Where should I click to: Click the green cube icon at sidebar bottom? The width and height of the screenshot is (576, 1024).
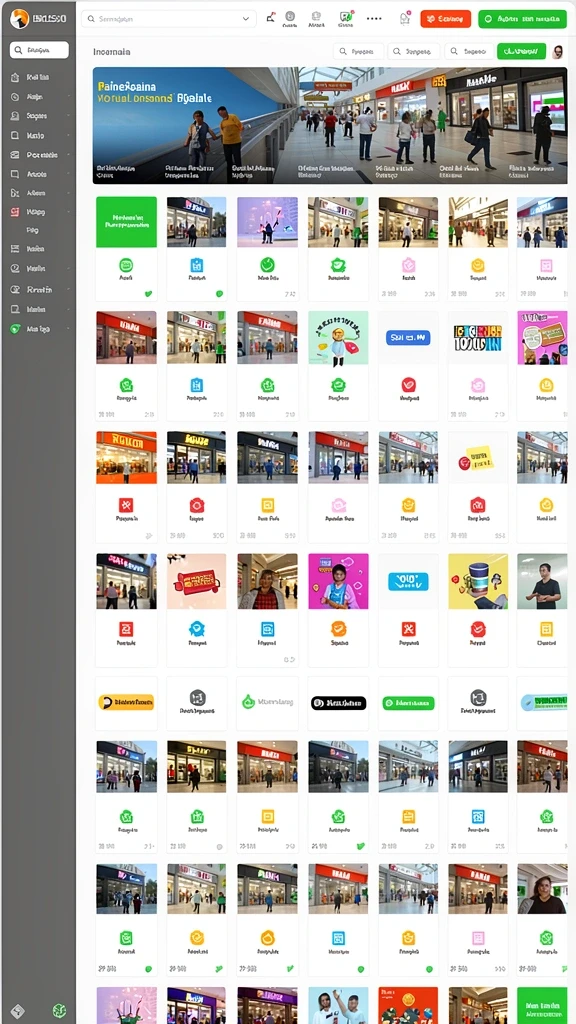(59, 1010)
